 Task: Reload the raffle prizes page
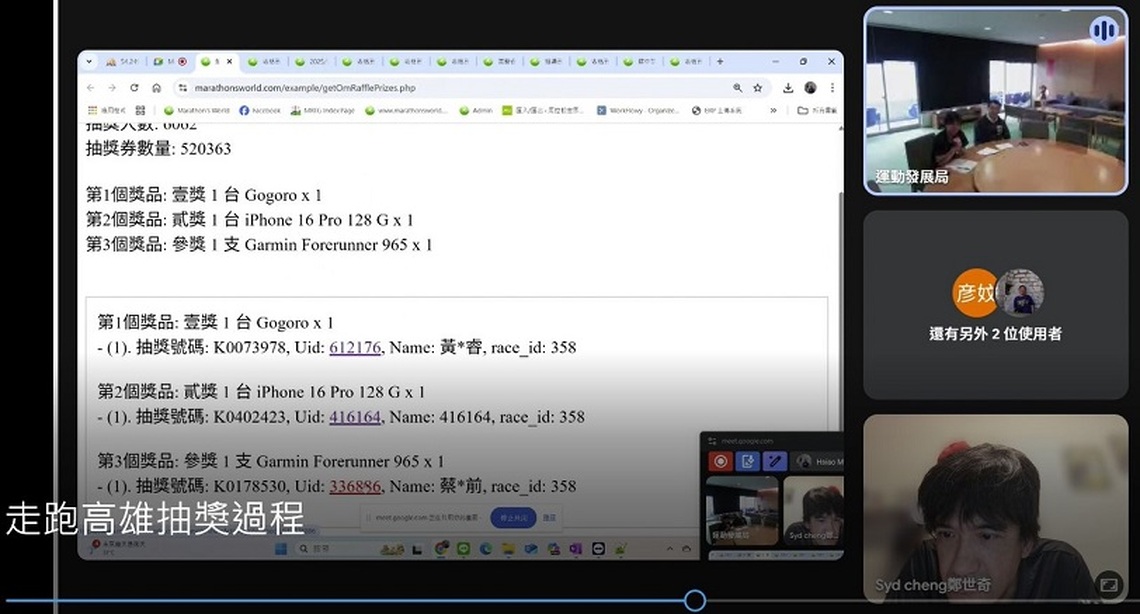point(134,88)
